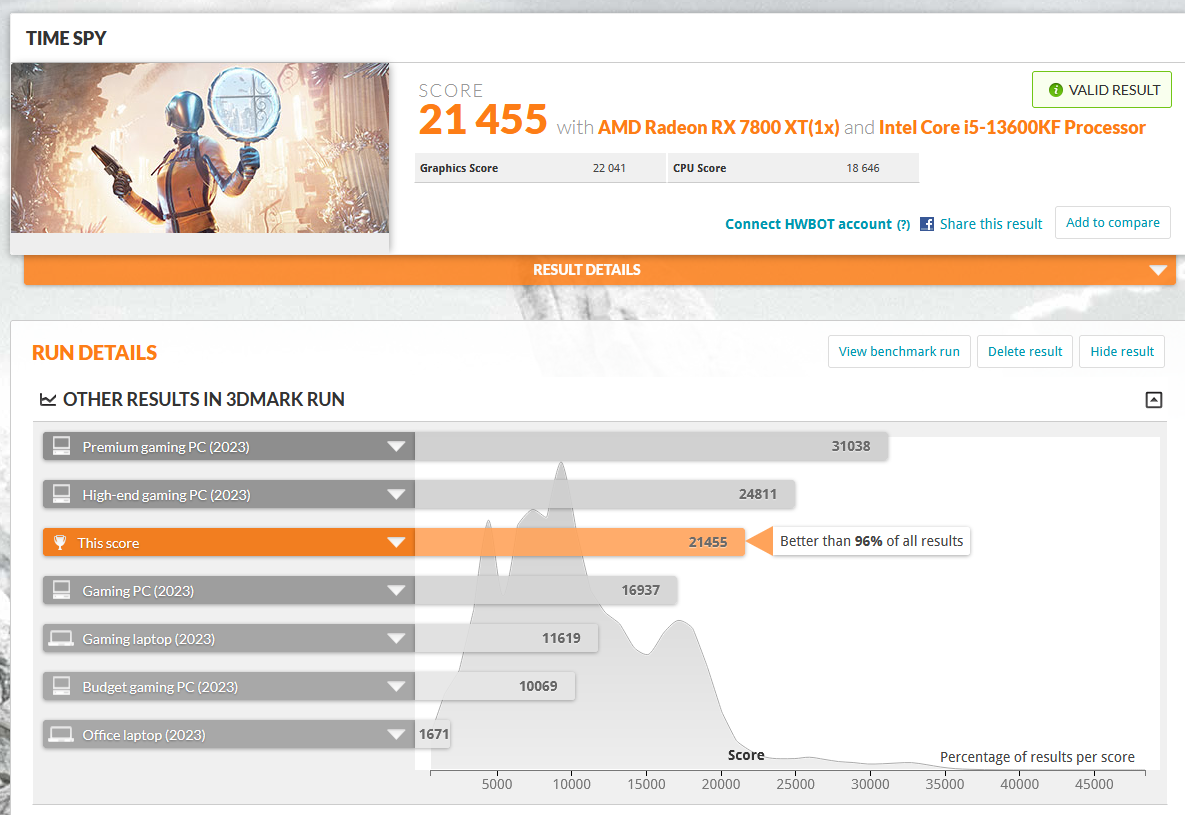
Task: Click Add to compare button
Action: click(x=1112, y=222)
